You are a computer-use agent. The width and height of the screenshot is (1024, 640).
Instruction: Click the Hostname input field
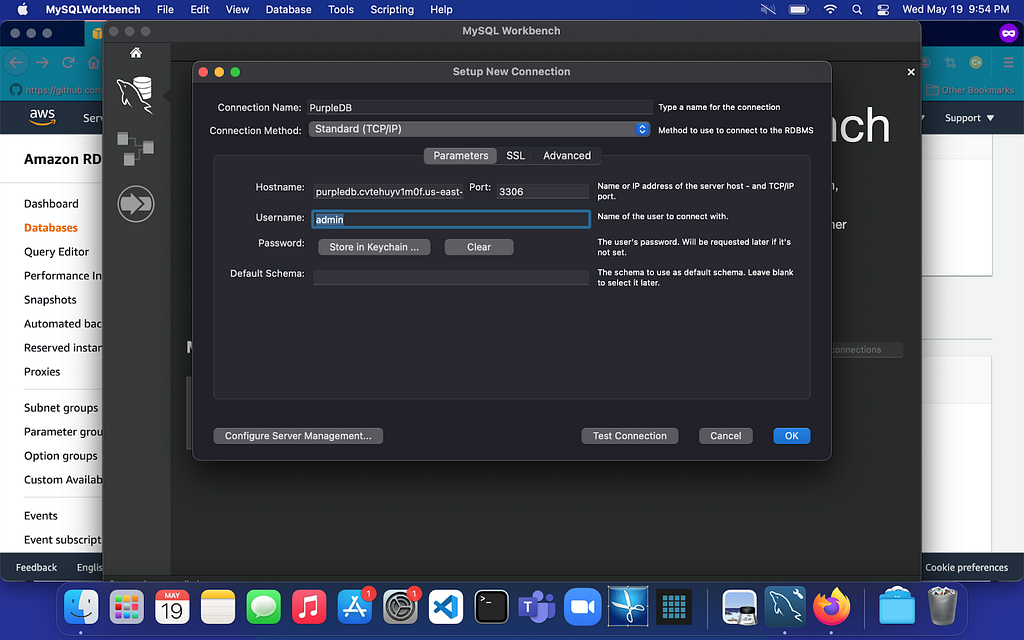pos(388,191)
